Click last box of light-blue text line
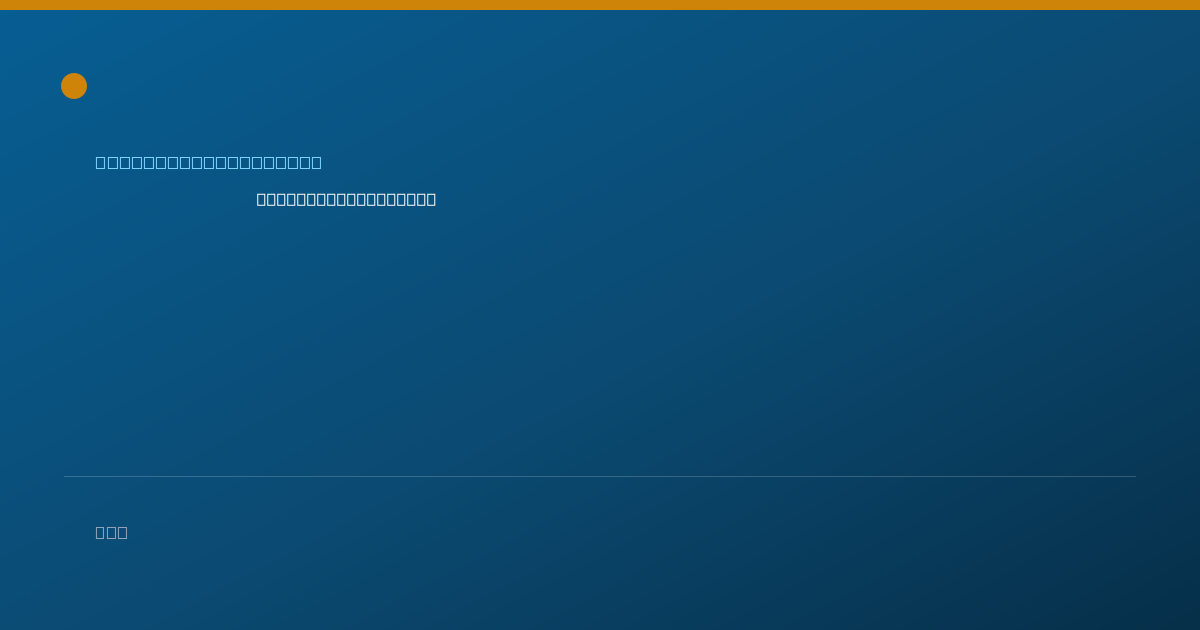 [x=316, y=162]
